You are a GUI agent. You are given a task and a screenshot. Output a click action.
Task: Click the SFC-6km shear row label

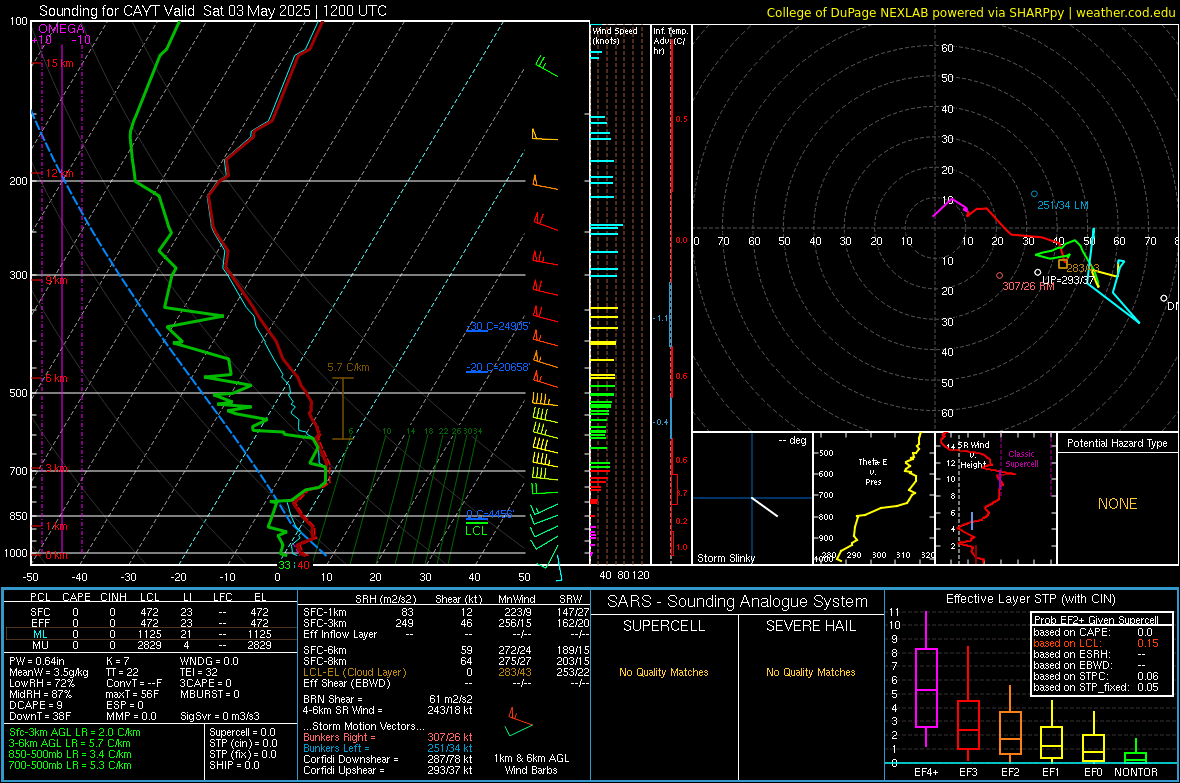(x=324, y=650)
